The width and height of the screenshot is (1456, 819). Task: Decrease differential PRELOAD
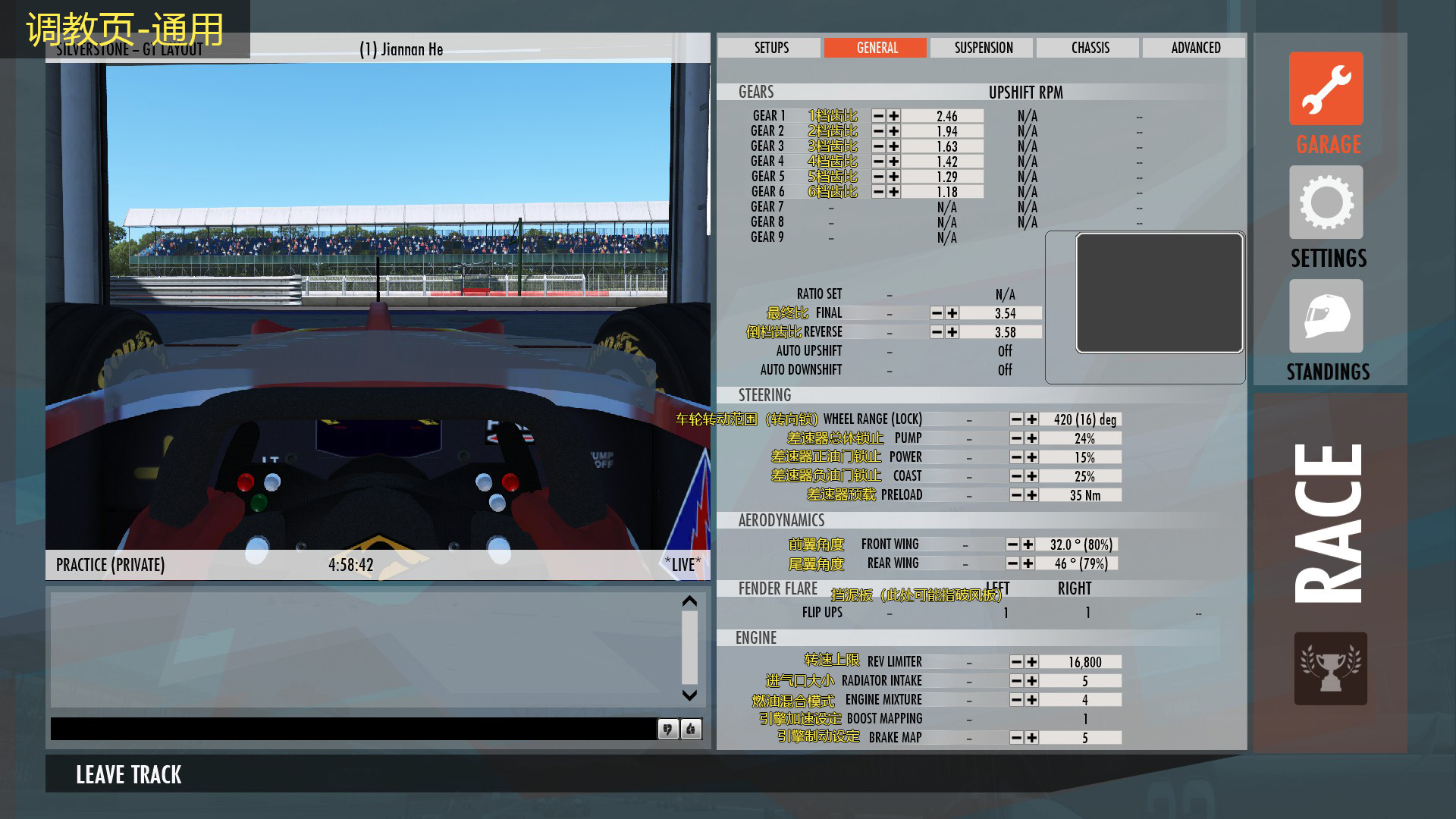1016,495
